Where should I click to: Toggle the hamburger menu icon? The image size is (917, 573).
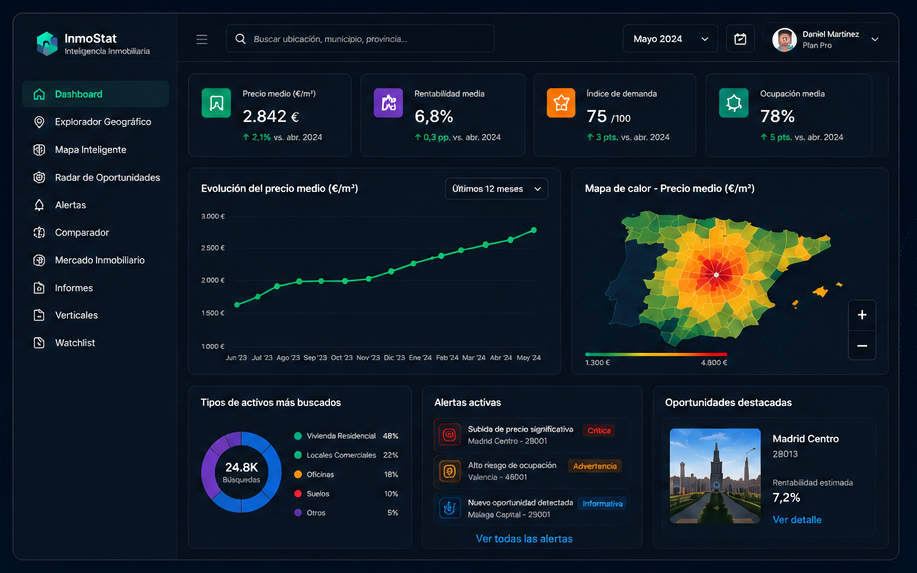202,39
